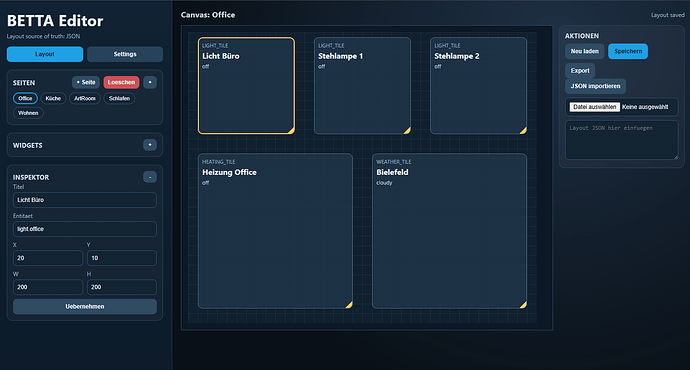Edit the Entitaet input field
Viewport: 690px width, 370px height.
[x=84, y=229]
